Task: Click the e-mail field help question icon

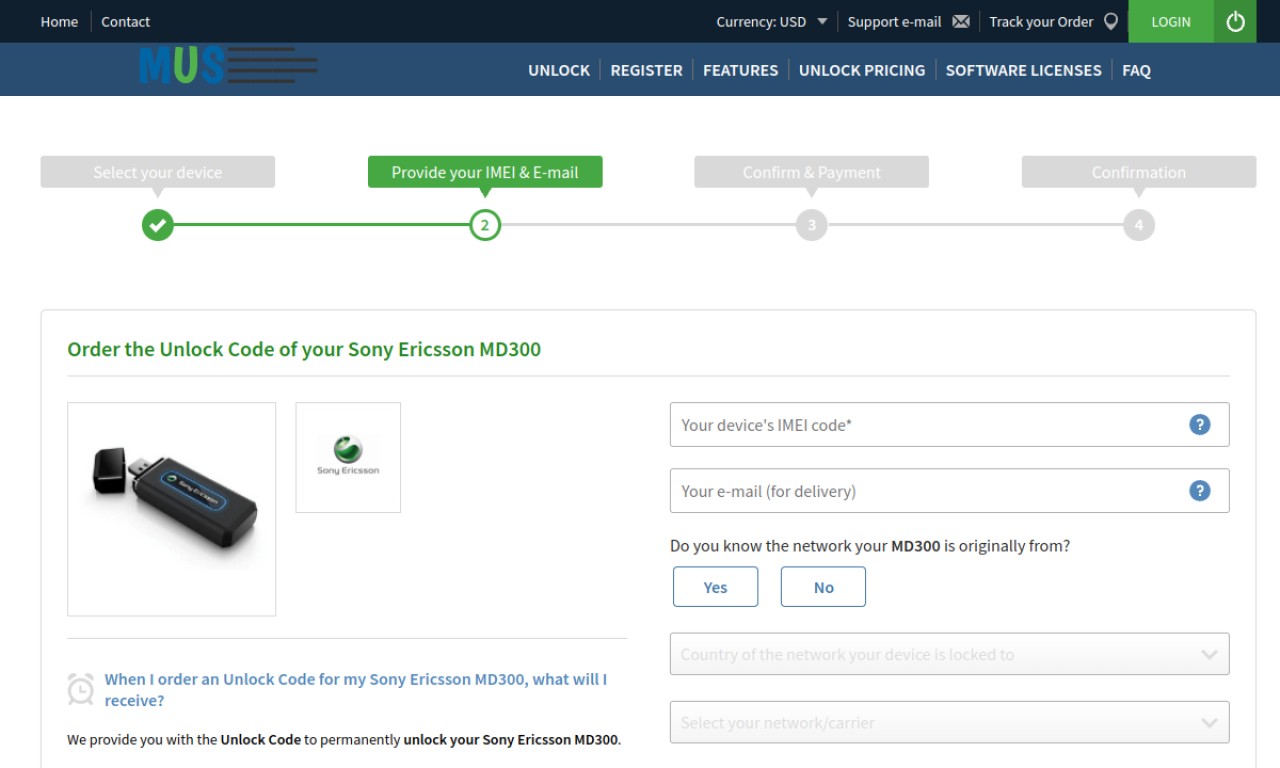Action: coord(1200,491)
